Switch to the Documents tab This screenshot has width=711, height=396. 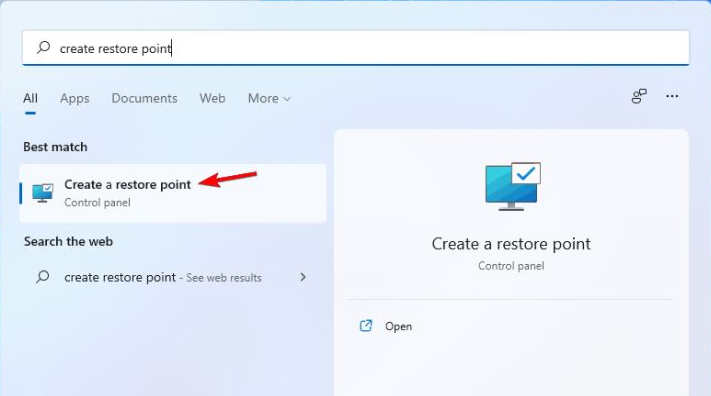(x=144, y=98)
